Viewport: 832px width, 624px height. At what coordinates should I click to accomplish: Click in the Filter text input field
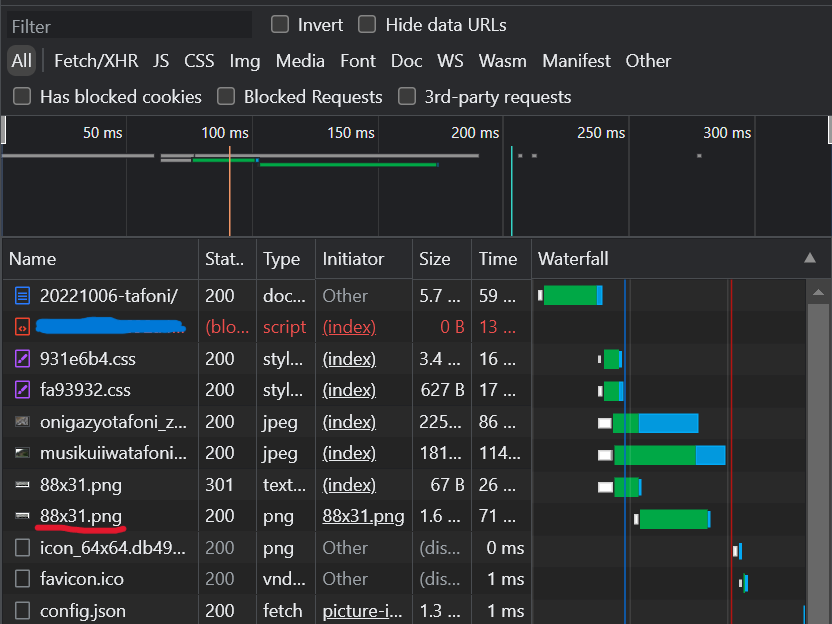coord(128,26)
